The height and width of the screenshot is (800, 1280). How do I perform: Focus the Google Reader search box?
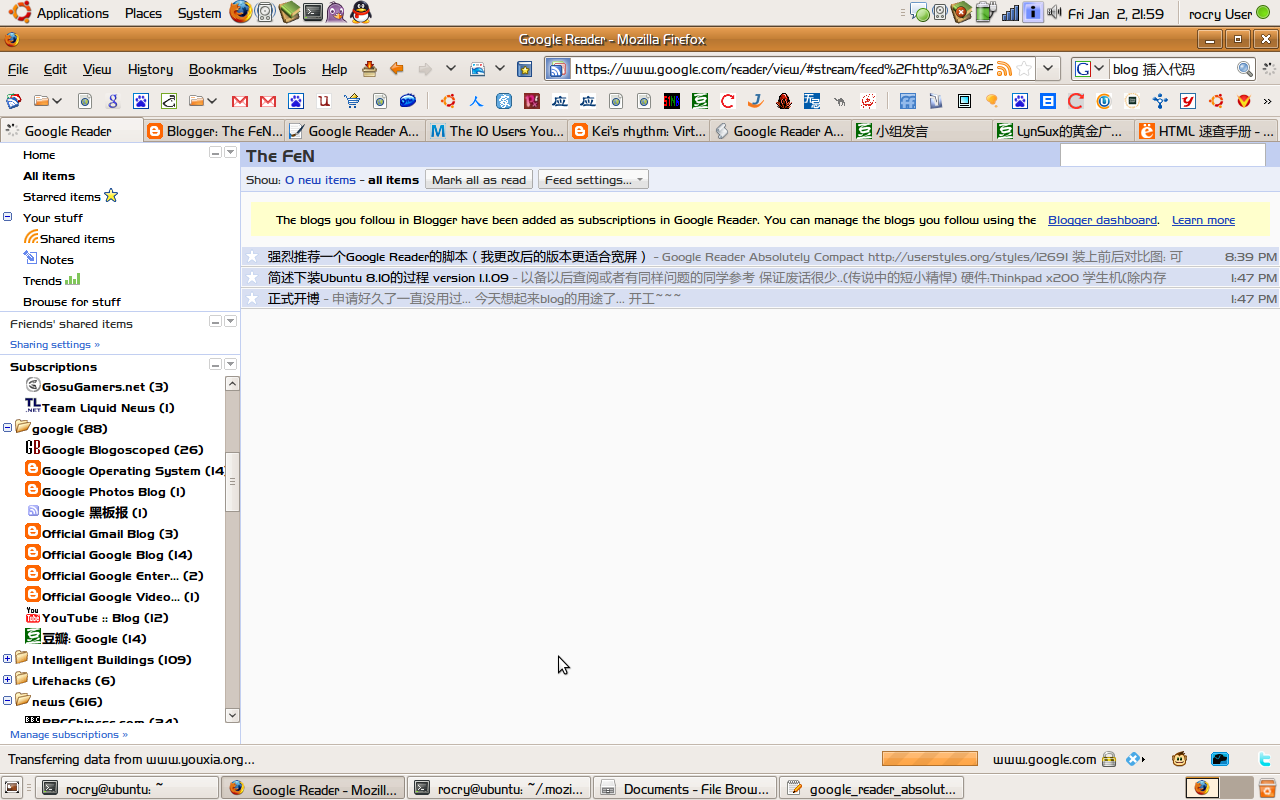click(1162, 155)
